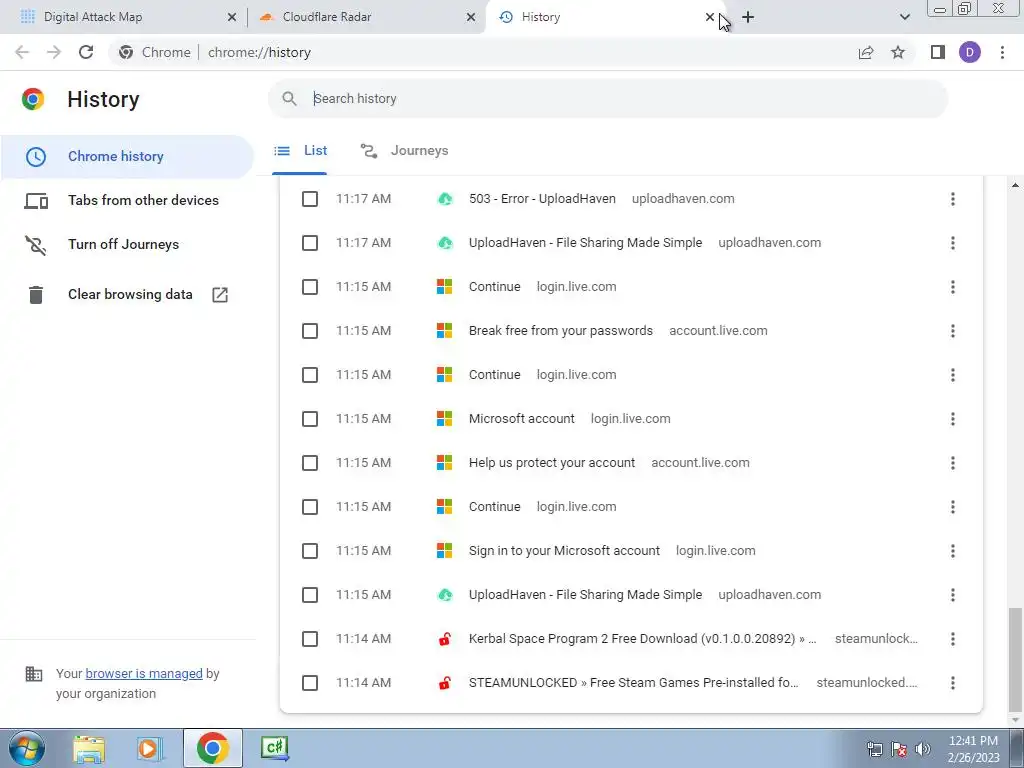Open Windows Explorer from taskbar
This screenshot has width=1024, height=768.
[x=89, y=748]
